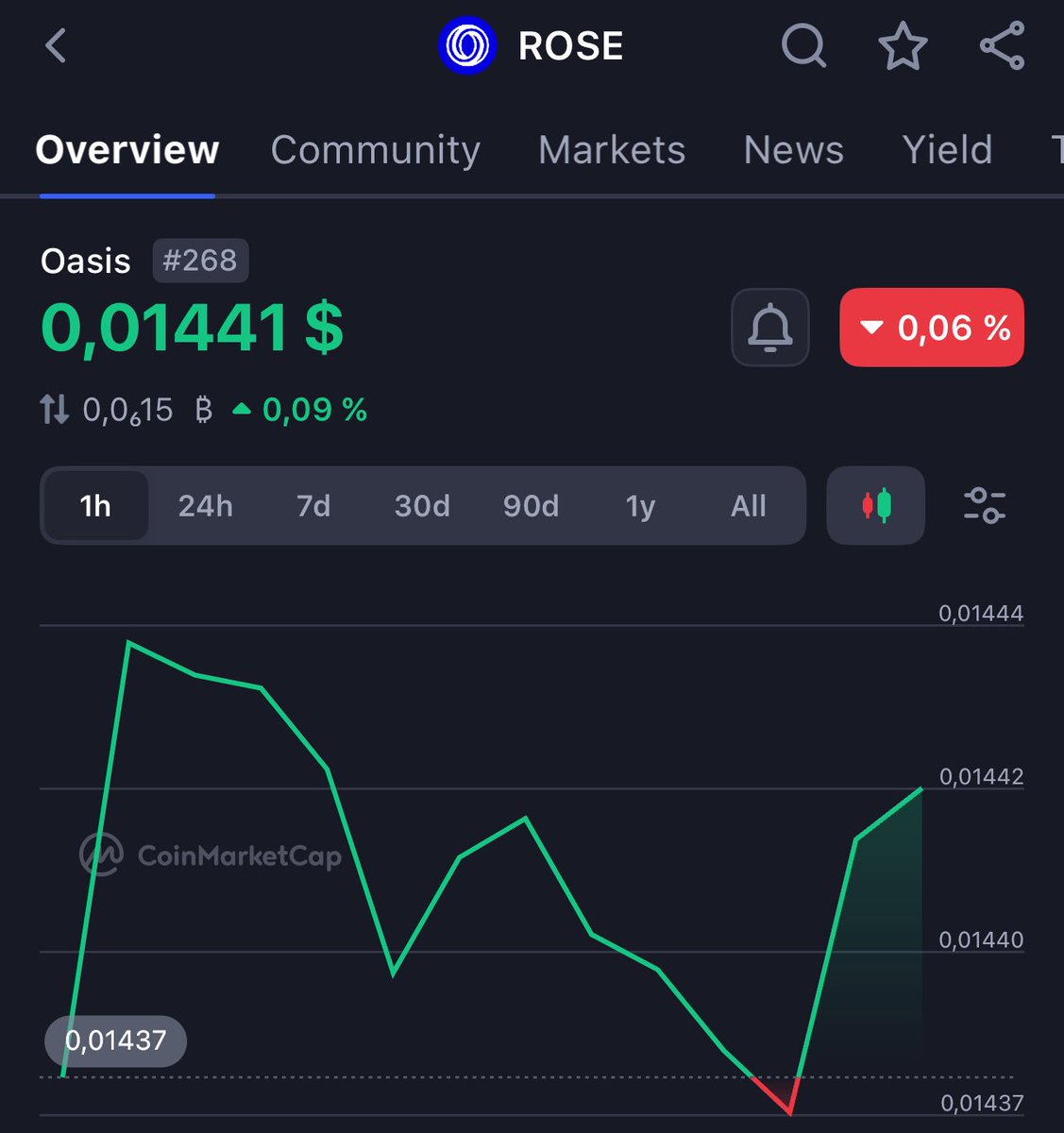Tap the red low point on the chart
Screen dimensions: 1064x1133
(x=790, y=1113)
